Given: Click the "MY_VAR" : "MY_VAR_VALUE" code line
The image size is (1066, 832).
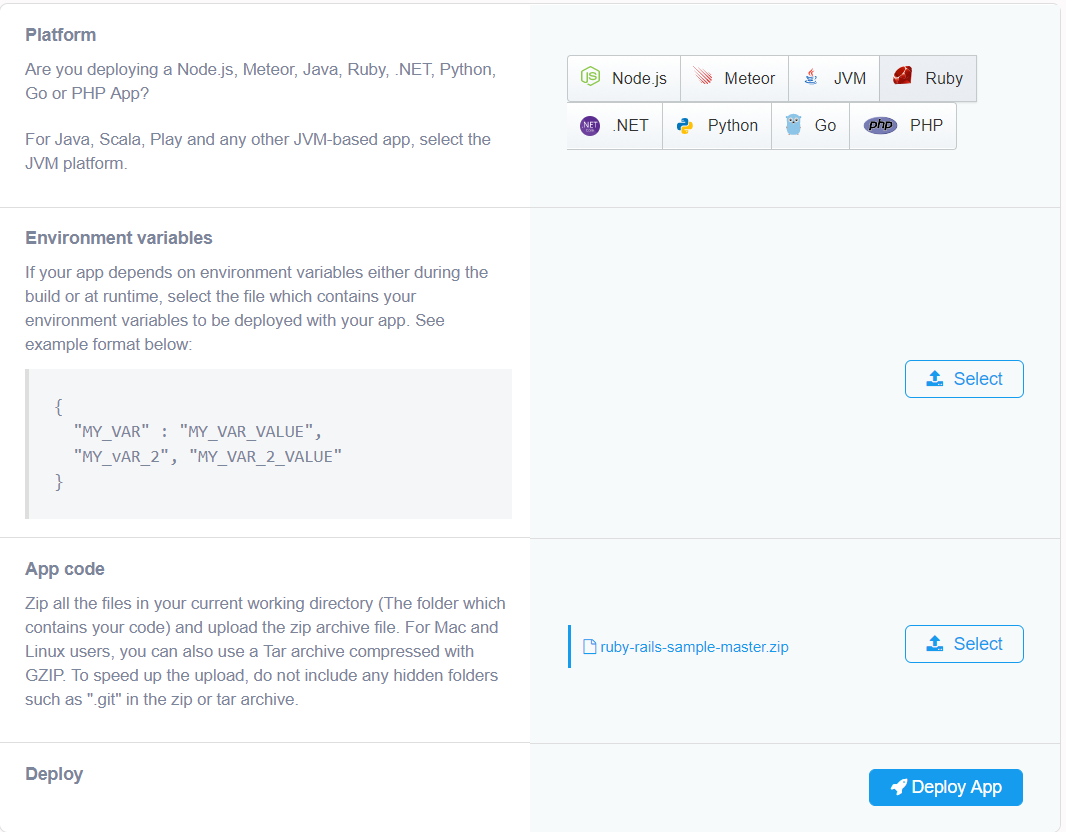Looking at the screenshot, I should coord(198,432).
